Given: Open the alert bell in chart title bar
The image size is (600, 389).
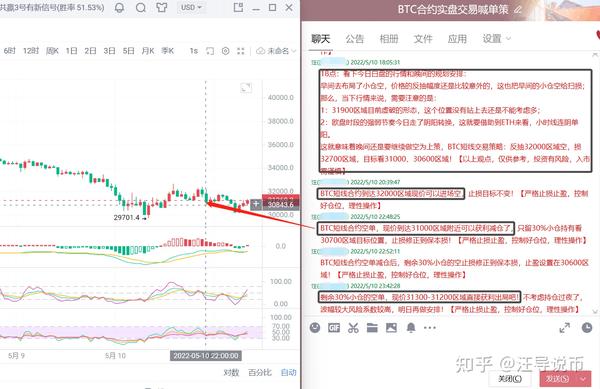Looking at the screenshot, I should pyautogui.click(x=119, y=8).
